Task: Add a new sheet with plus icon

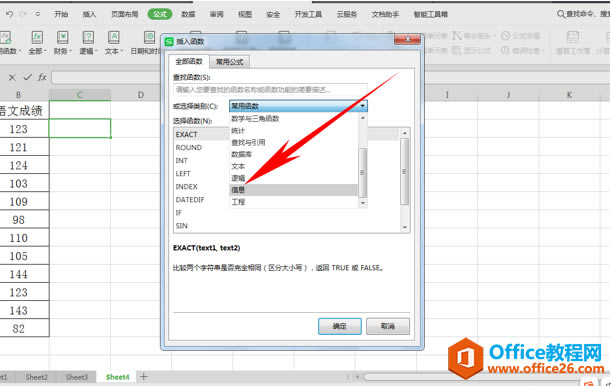Action: click(x=144, y=376)
